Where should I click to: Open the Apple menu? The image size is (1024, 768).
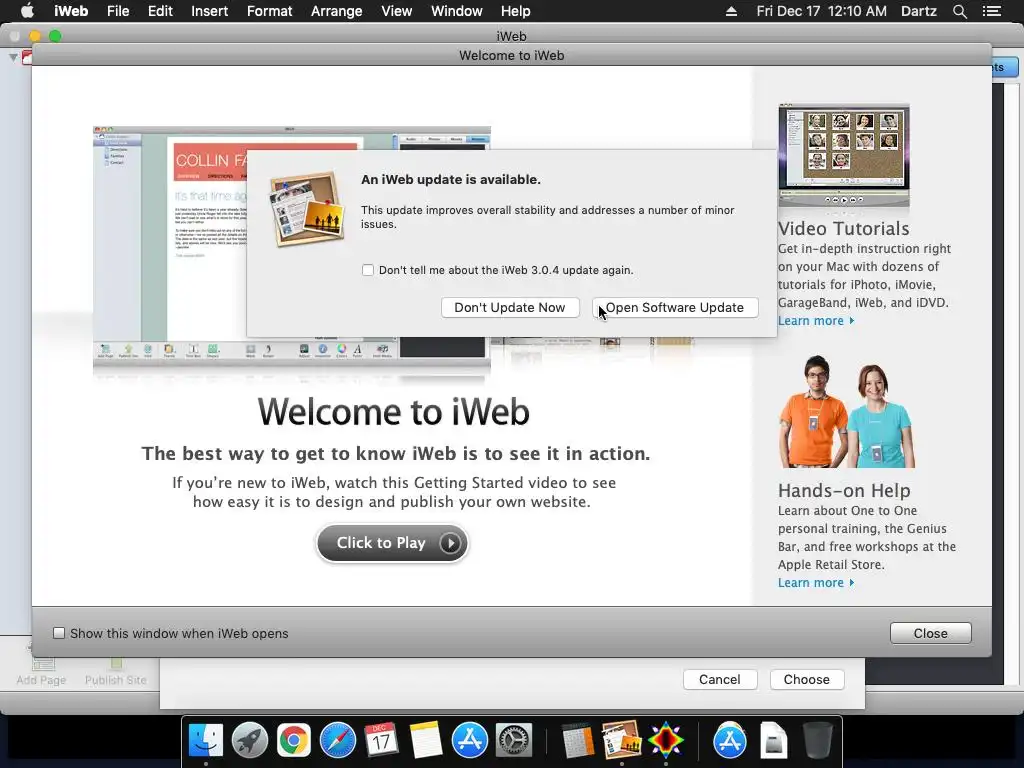pos(27,11)
